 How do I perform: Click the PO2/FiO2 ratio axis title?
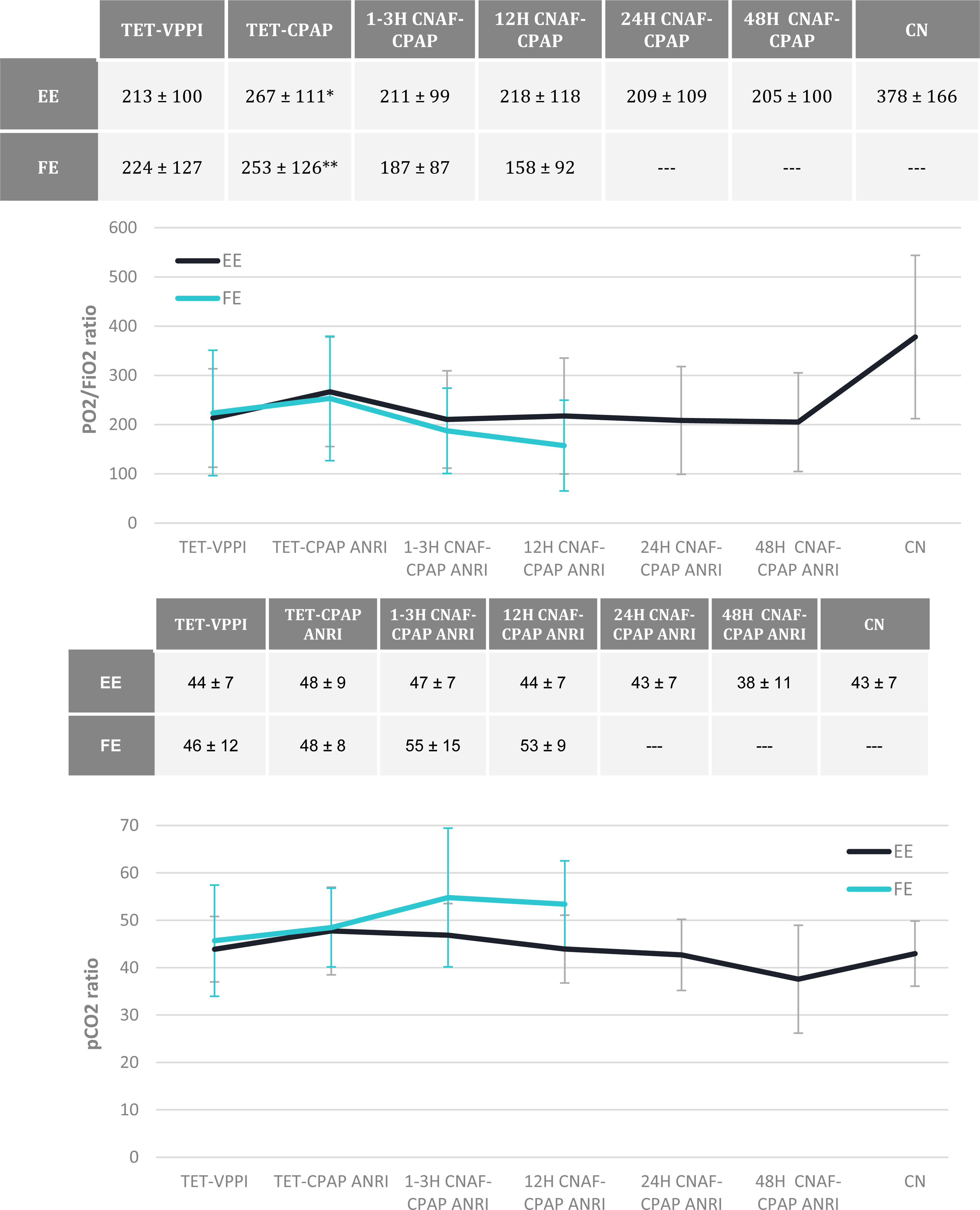pyautogui.click(x=89, y=369)
